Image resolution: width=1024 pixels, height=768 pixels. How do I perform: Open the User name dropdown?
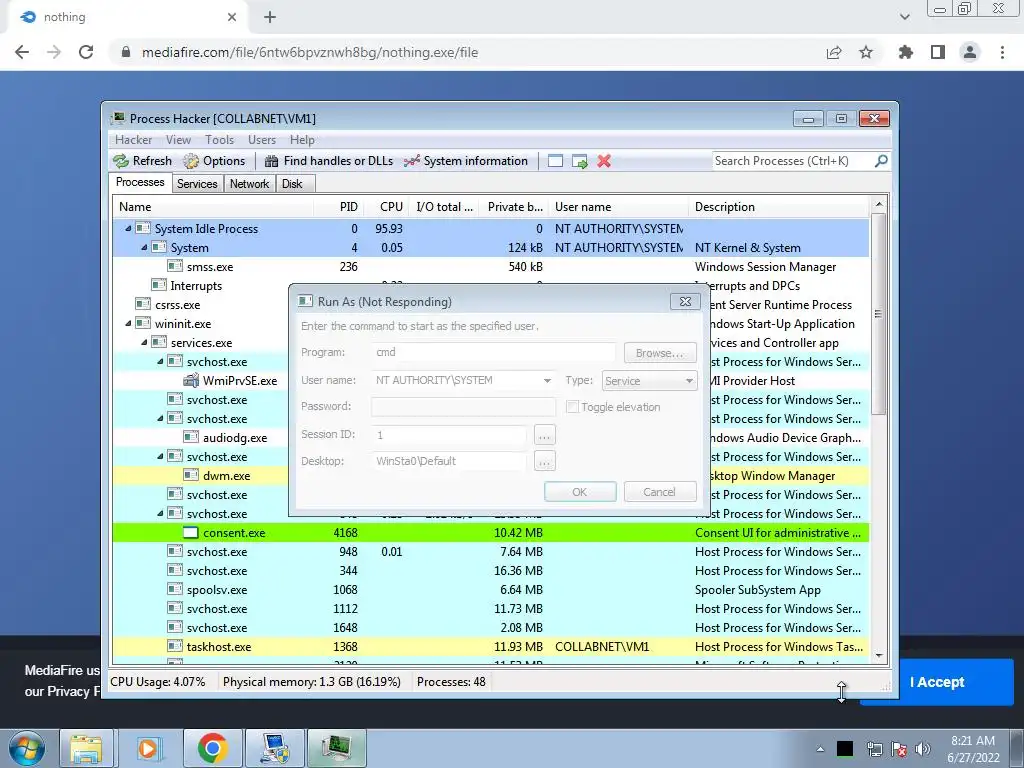[x=547, y=381]
